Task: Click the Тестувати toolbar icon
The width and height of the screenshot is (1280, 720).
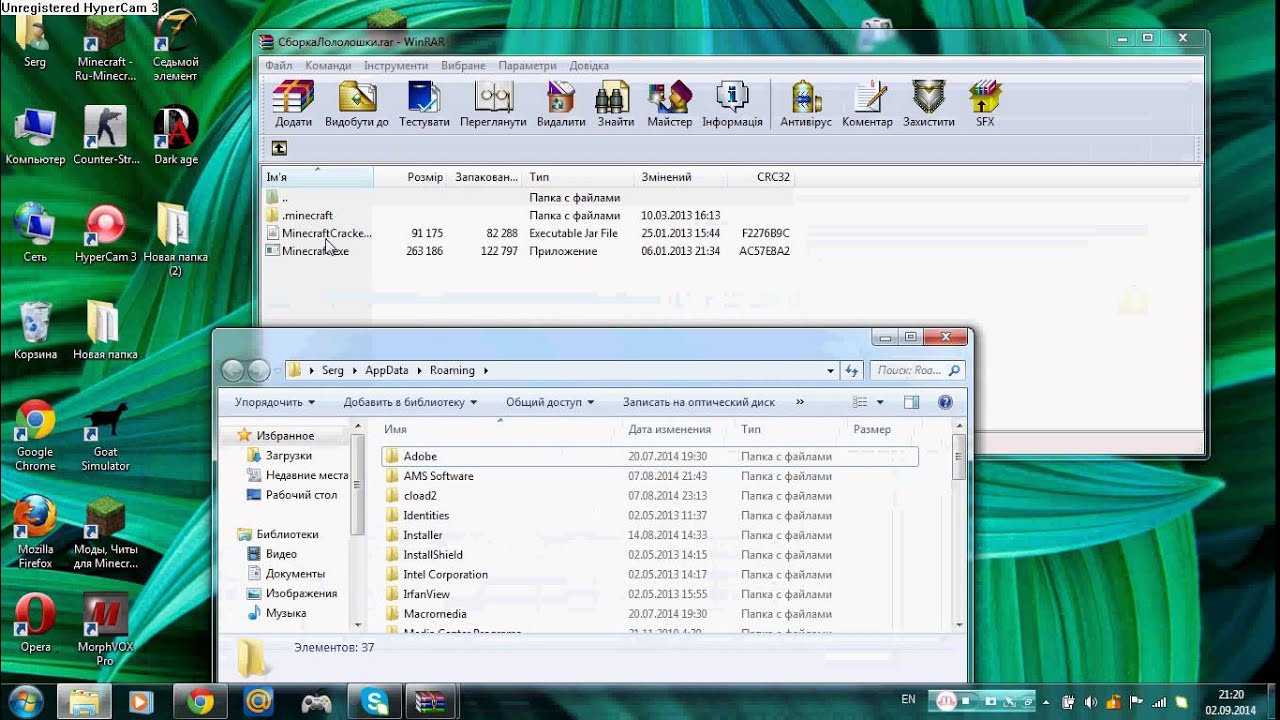Action: (424, 105)
